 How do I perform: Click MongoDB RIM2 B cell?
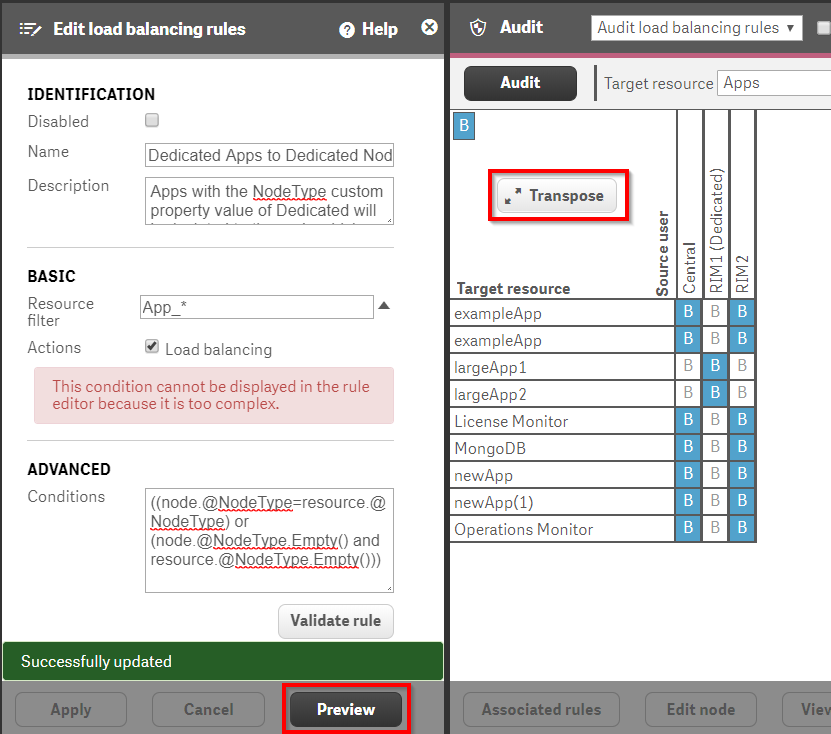[742, 448]
